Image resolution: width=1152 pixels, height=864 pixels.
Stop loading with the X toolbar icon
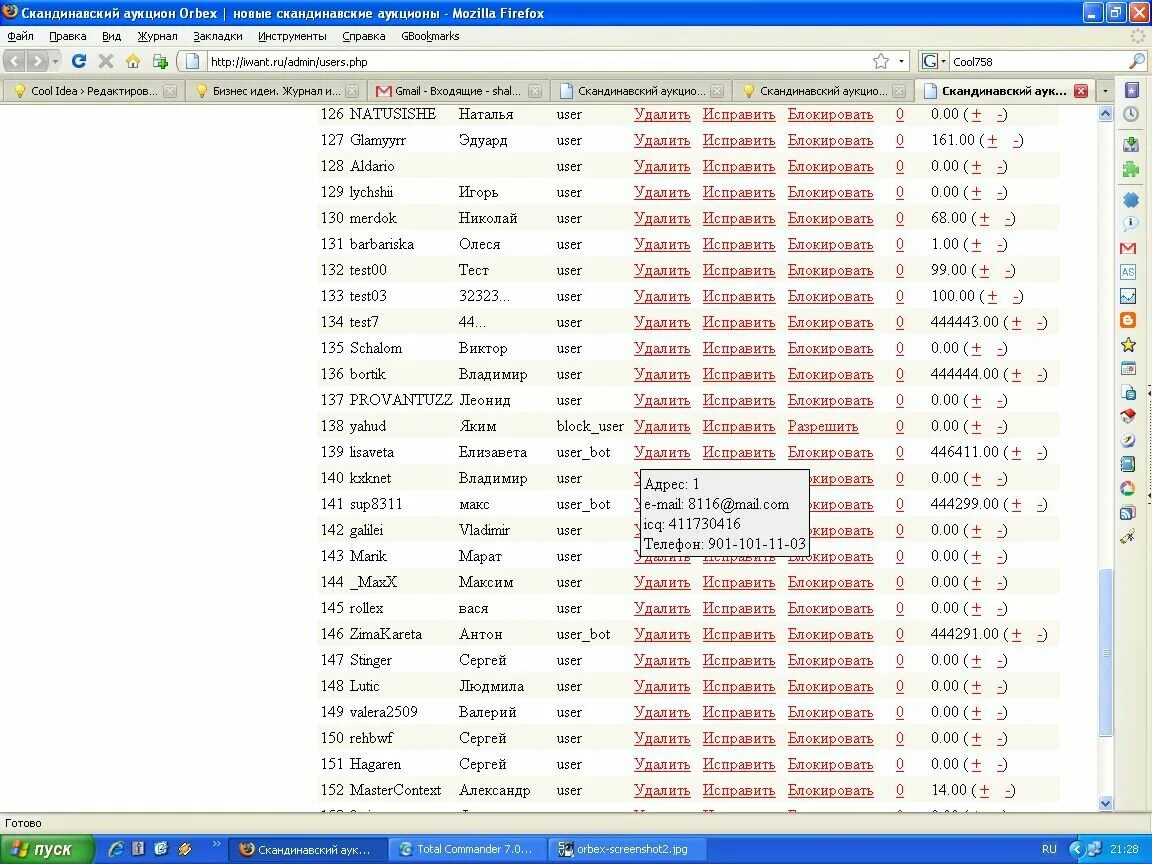click(x=106, y=61)
